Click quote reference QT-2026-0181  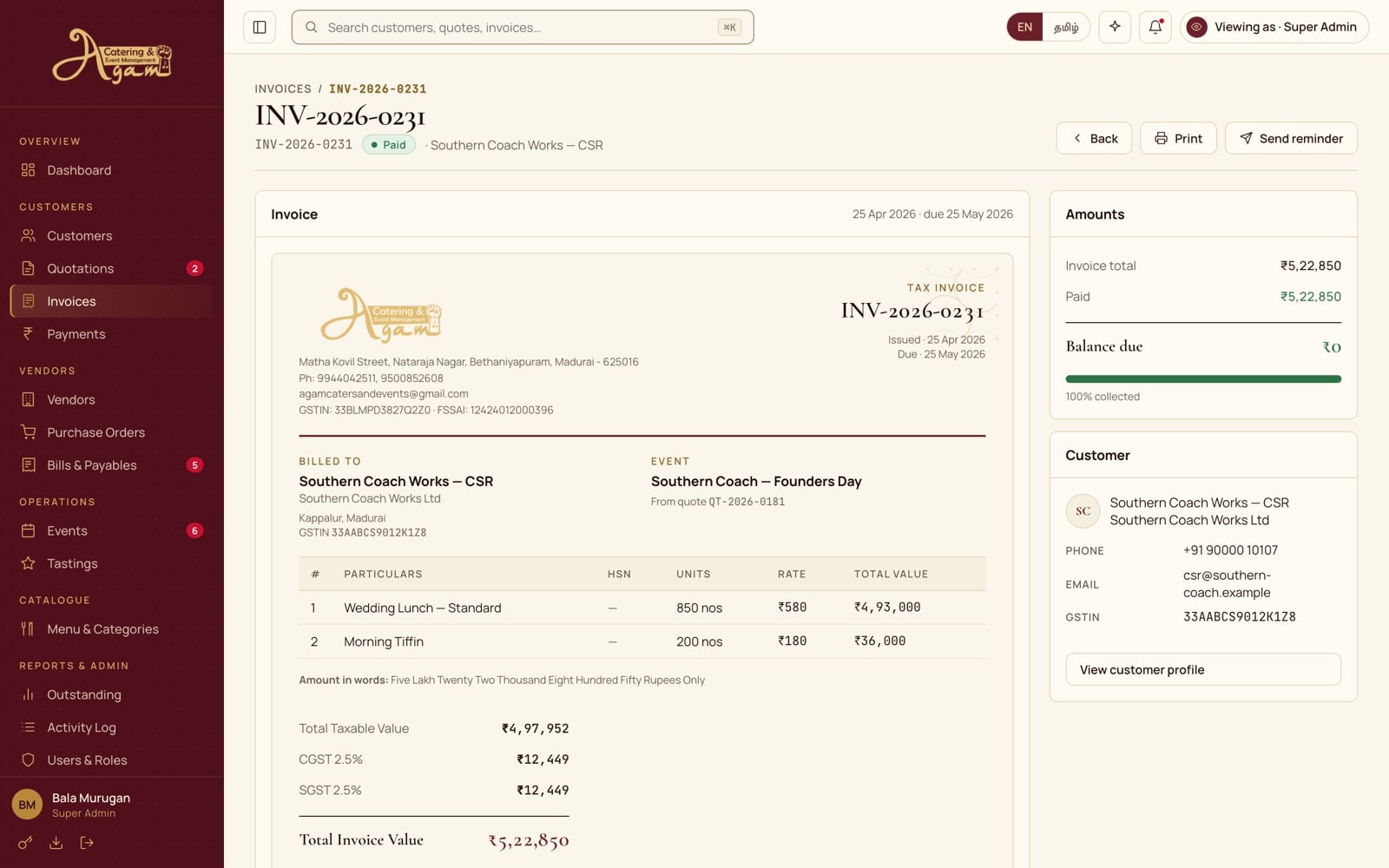[x=747, y=502]
